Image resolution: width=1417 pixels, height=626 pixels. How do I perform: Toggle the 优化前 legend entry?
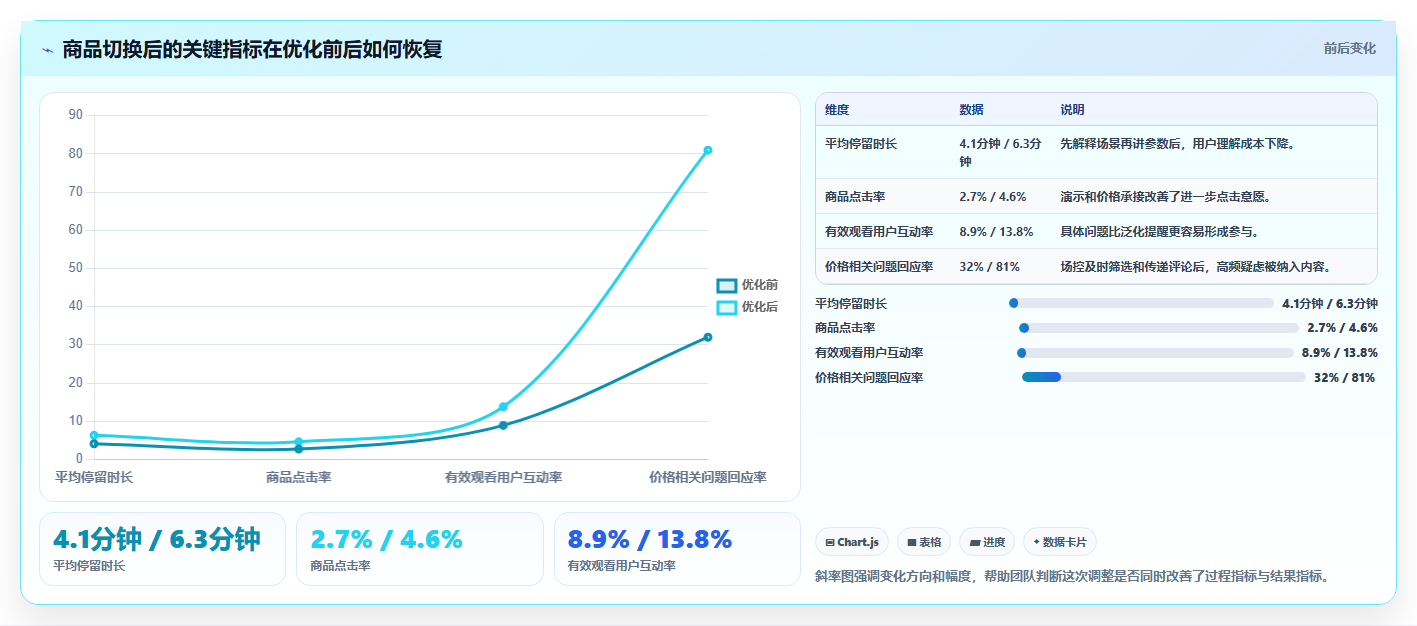(747, 285)
